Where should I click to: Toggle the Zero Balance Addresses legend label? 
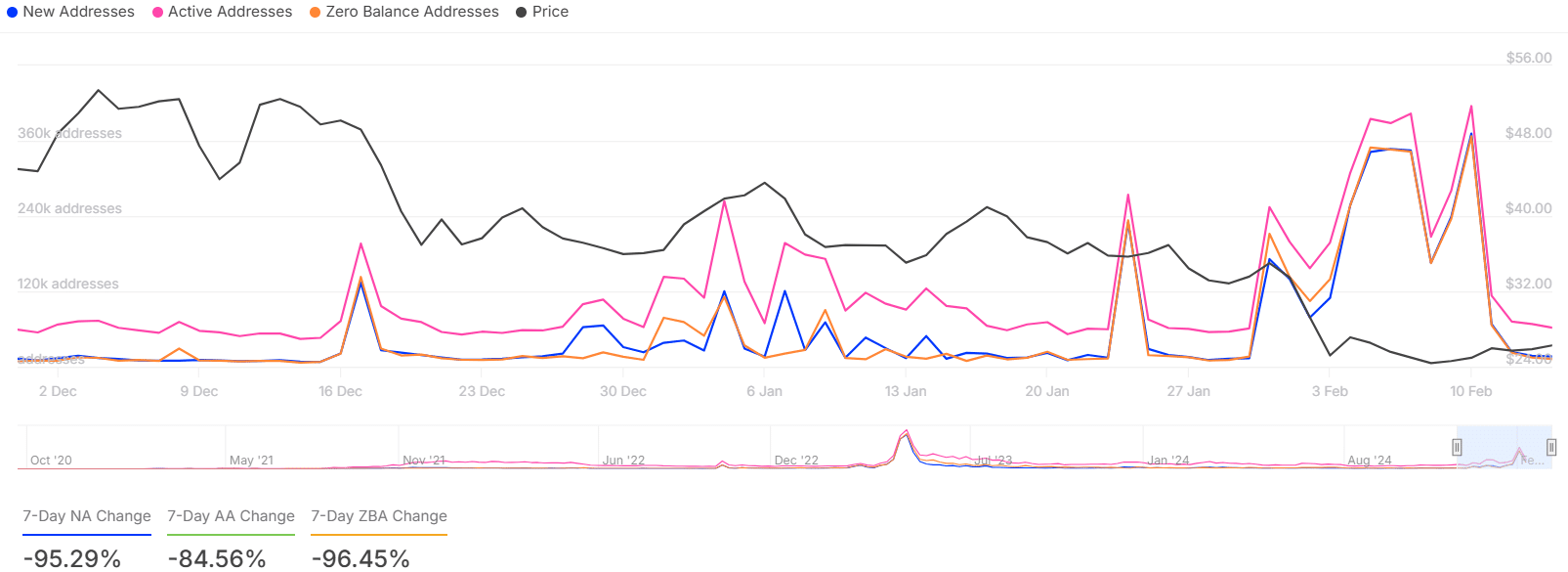pos(411,12)
